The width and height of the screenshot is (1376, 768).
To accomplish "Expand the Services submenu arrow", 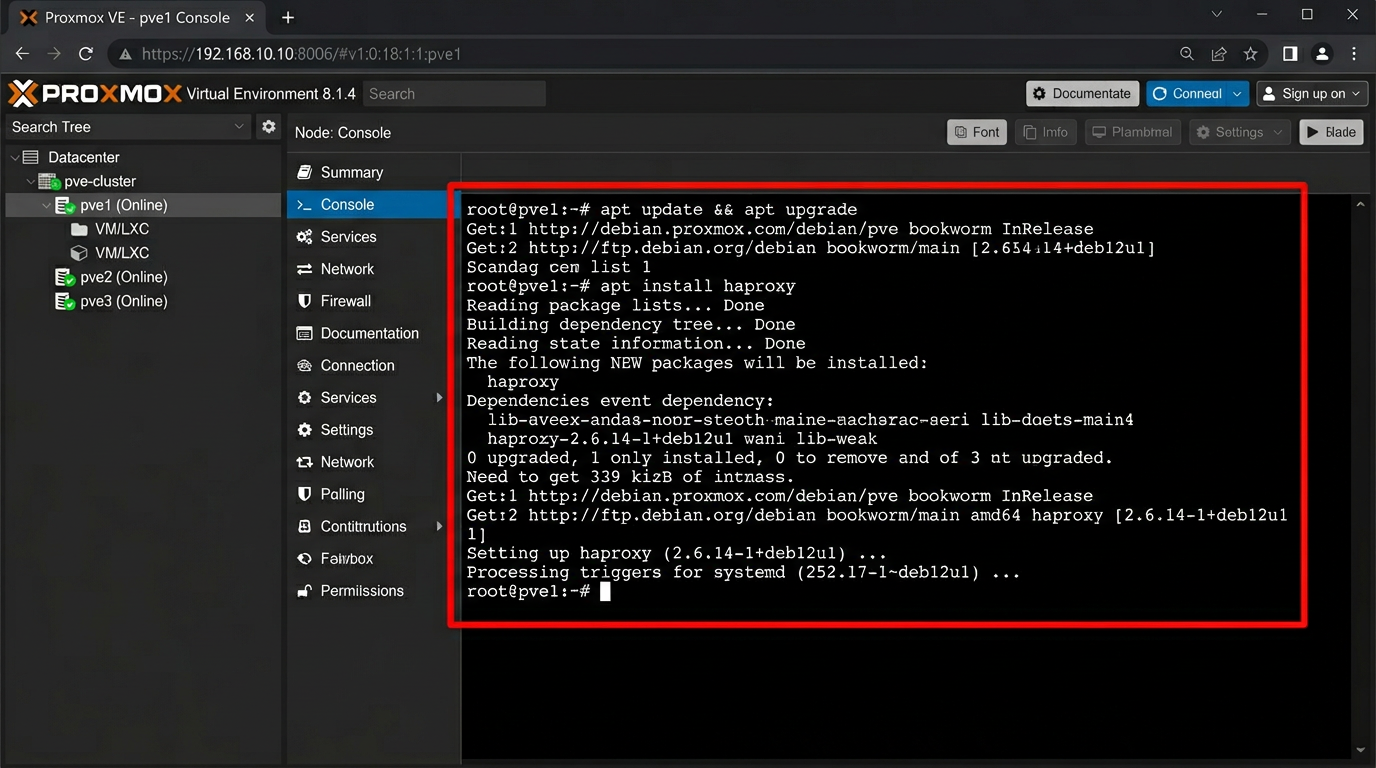I will (438, 397).
